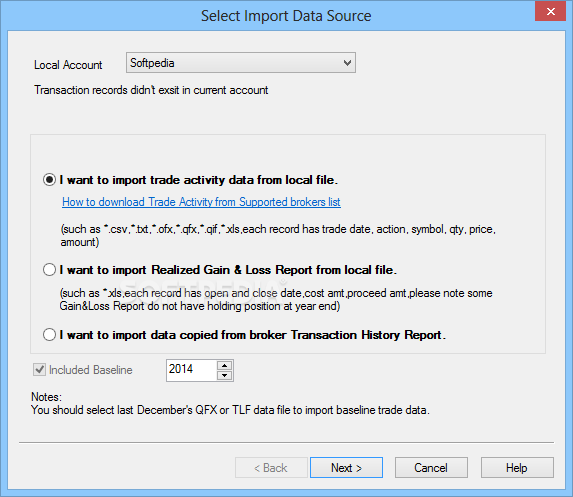Increase baseline year with up arrow

224,365
